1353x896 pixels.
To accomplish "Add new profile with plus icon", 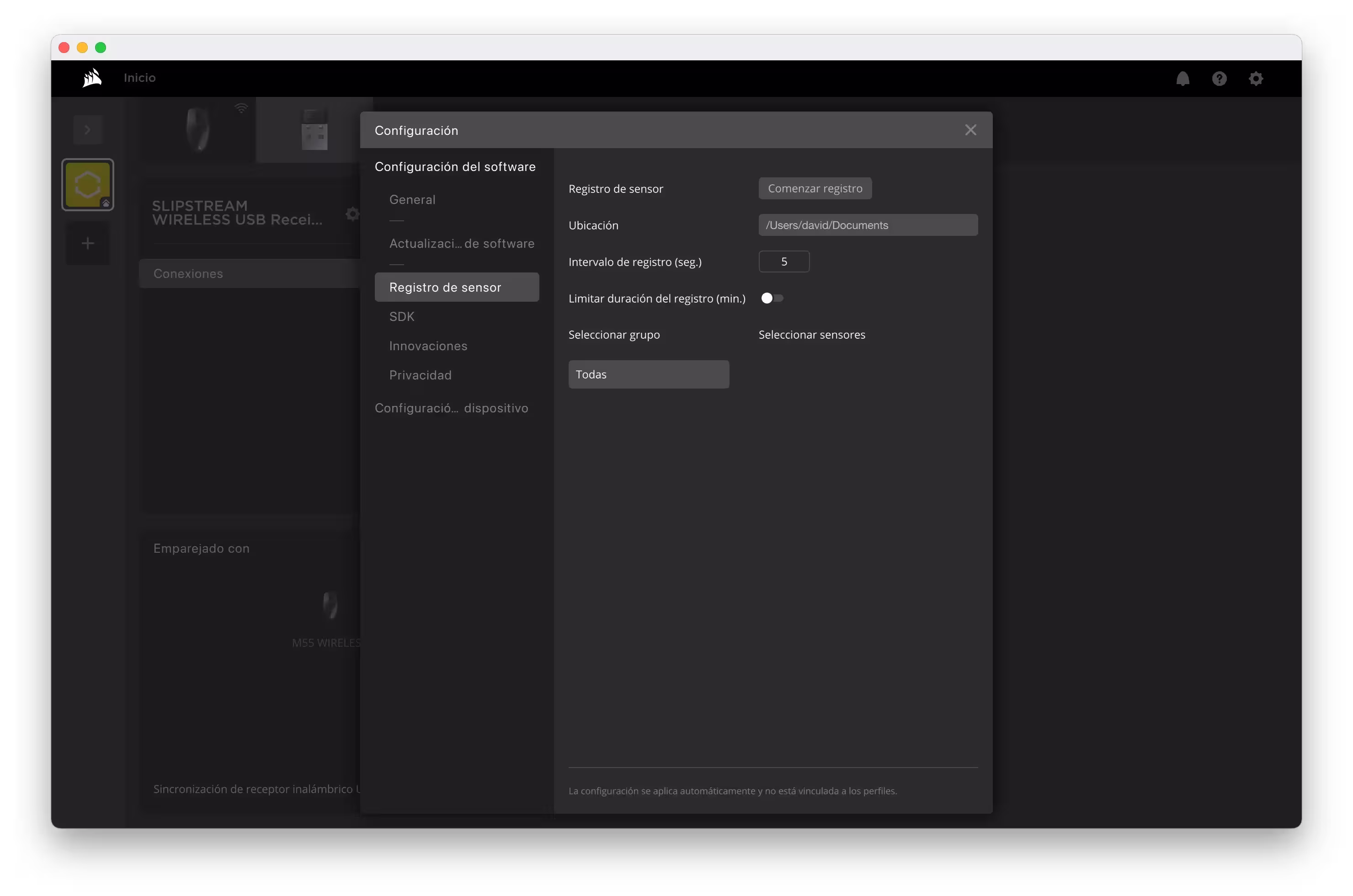I will pyautogui.click(x=87, y=243).
